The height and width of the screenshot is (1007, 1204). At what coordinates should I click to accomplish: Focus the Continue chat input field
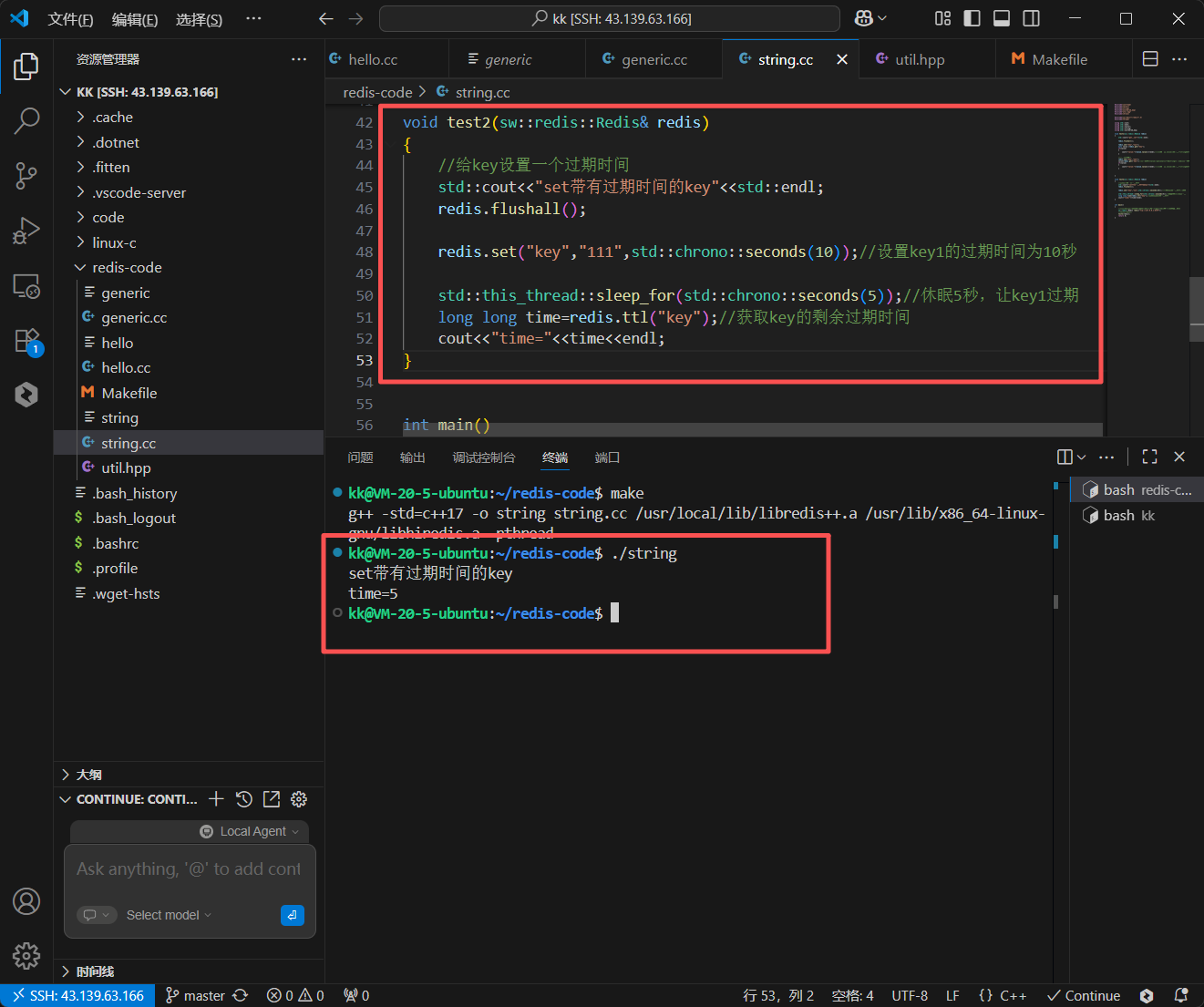pos(190,869)
